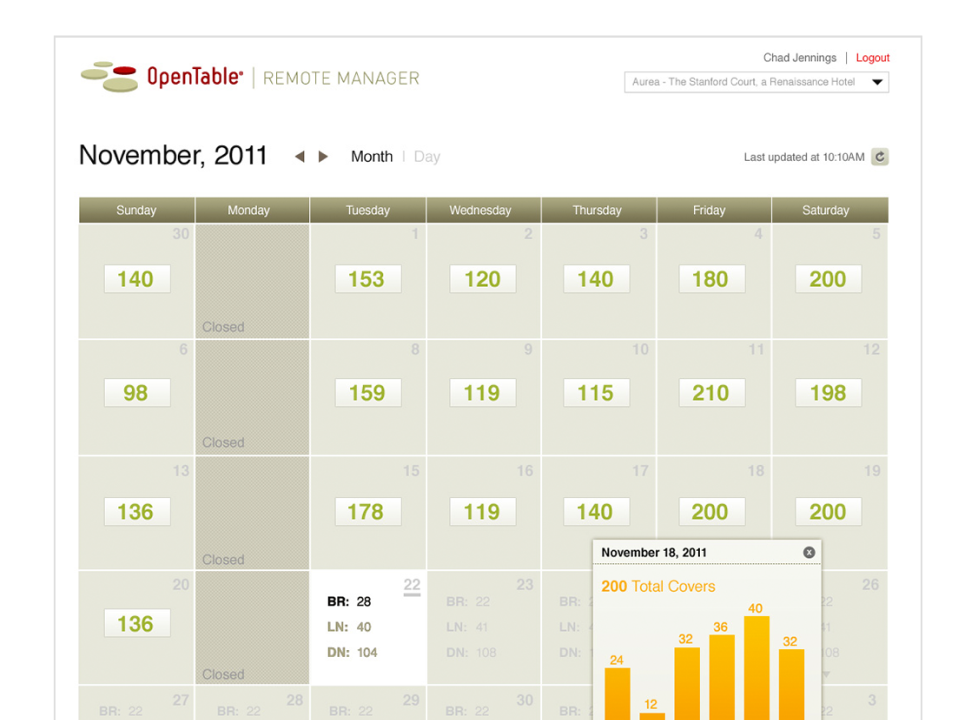Switch to the Day view
This screenshot has width=970, height=720.
pos(427,157)
